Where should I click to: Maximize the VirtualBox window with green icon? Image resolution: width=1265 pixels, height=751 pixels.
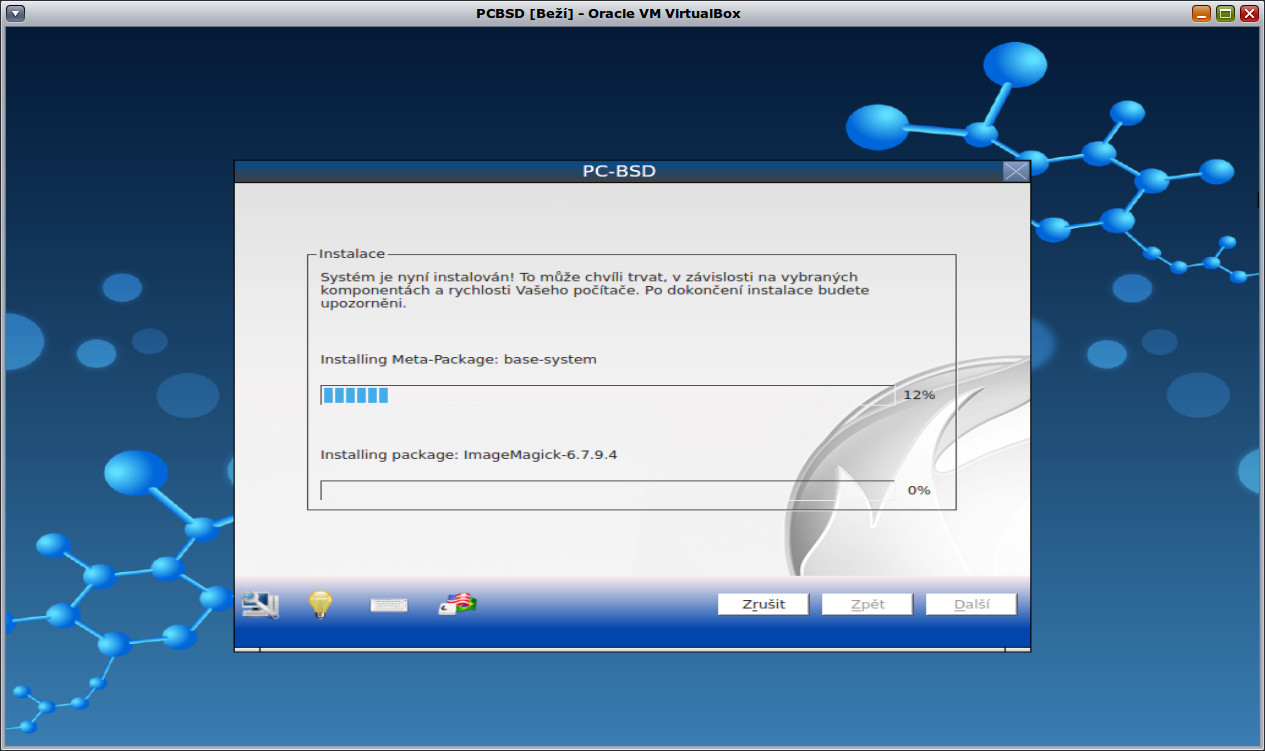[x=1223, y=13]
